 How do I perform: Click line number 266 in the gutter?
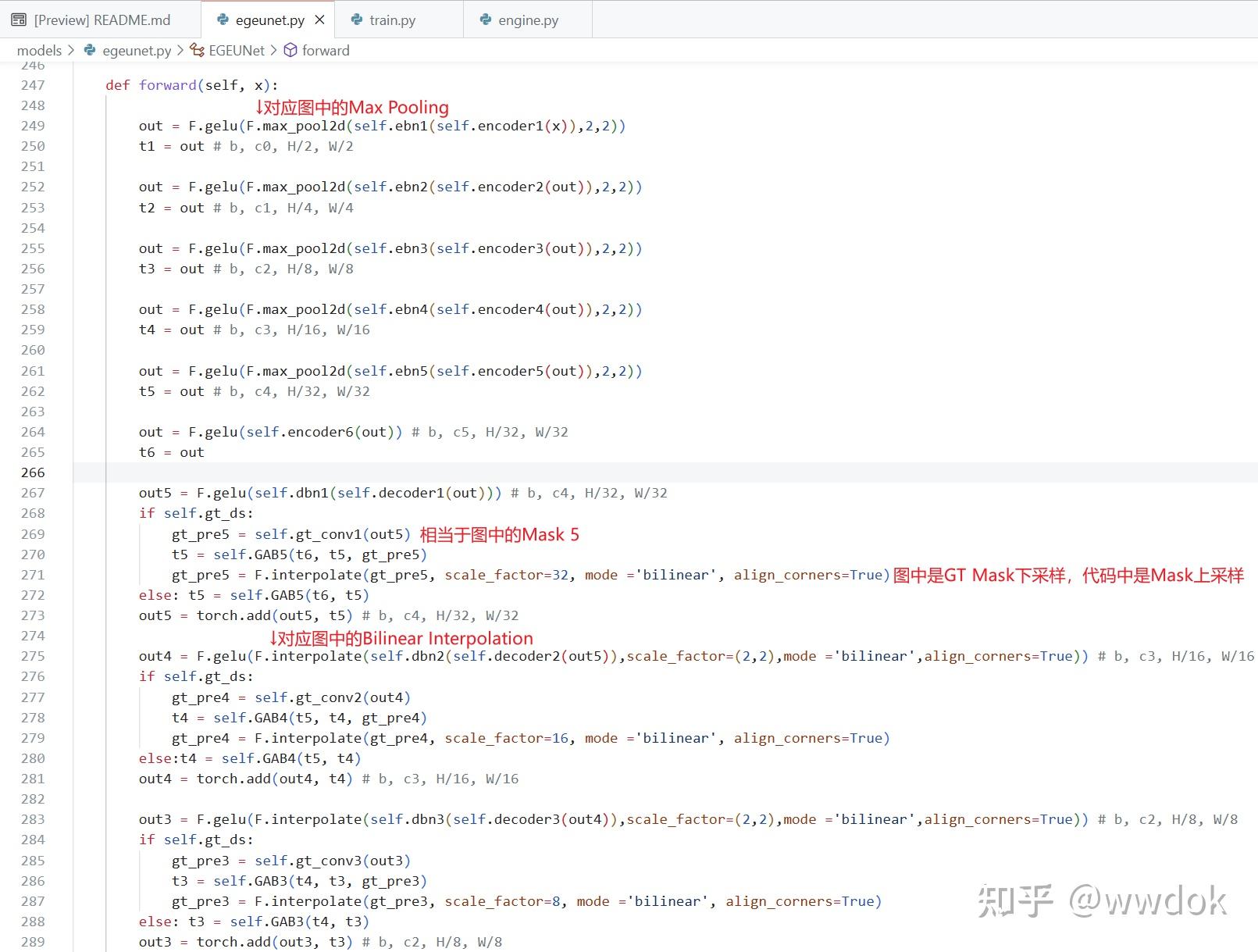coord(32,472)
